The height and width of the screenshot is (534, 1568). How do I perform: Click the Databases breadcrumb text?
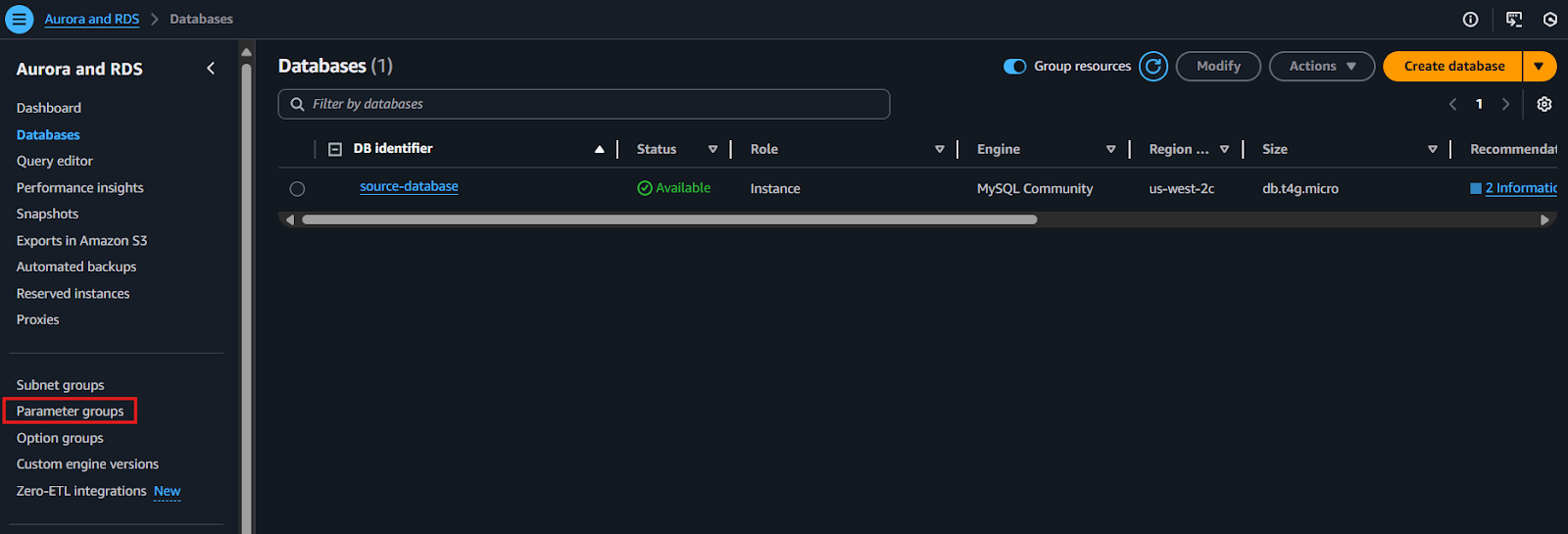tap(201, 19)
